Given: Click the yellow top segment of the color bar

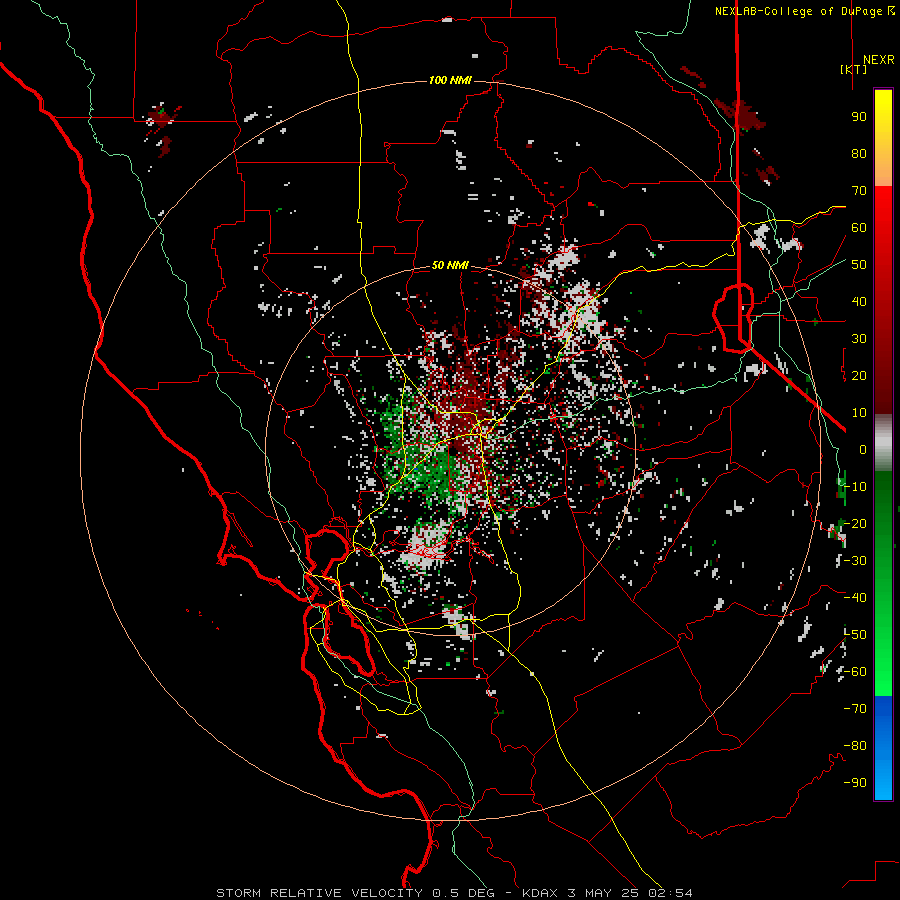Looking at the screenshot, I should click(883, 138).
